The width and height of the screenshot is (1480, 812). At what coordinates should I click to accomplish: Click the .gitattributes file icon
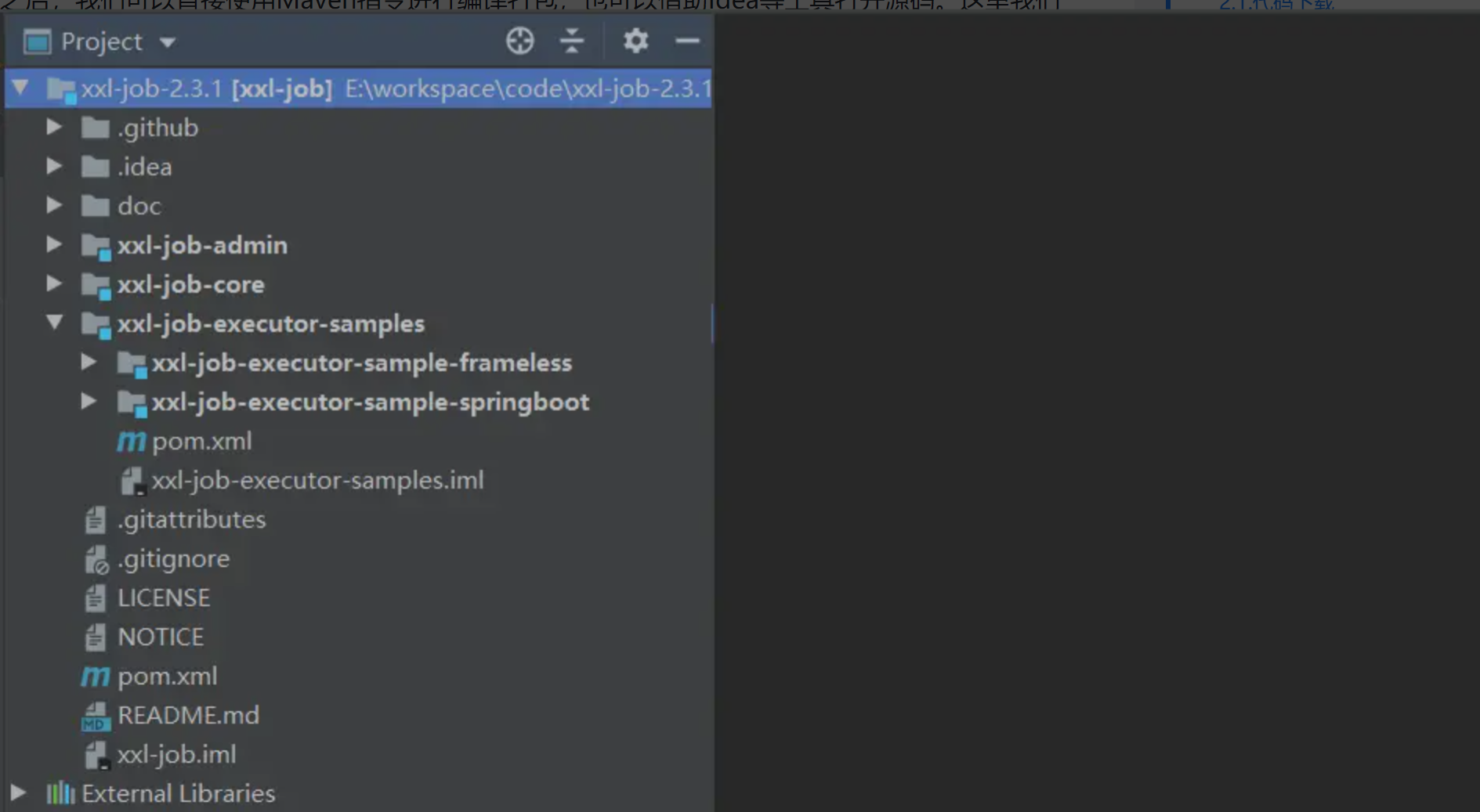click(x=96, y=519)
